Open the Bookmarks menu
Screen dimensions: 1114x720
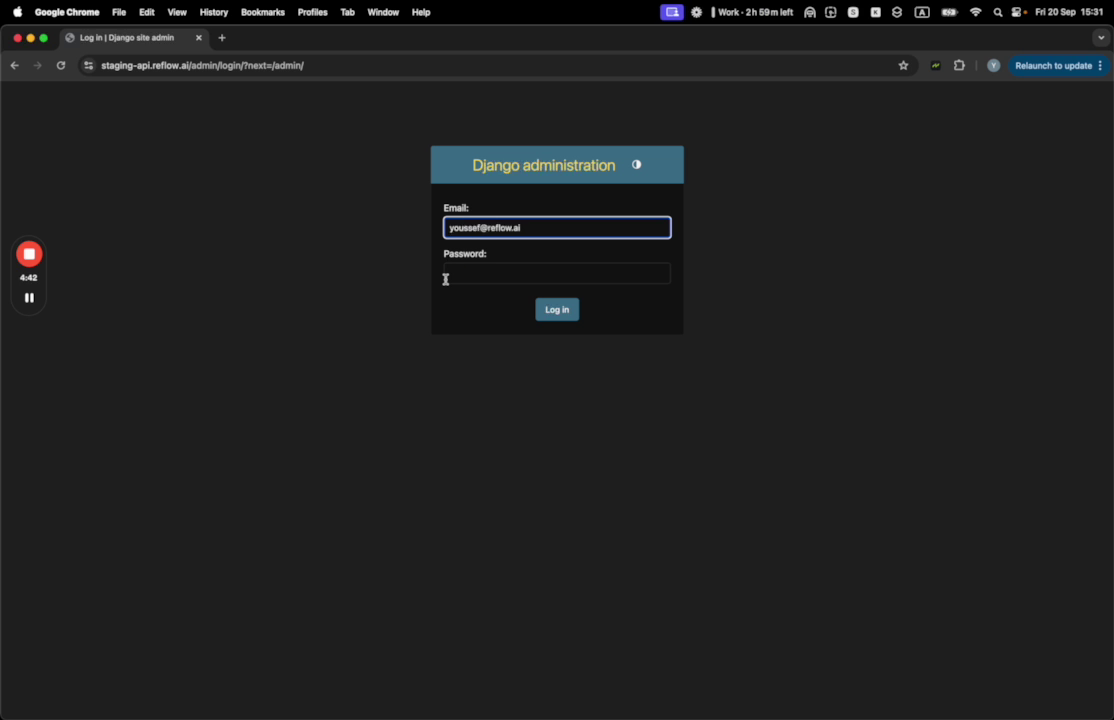(263, 12)
